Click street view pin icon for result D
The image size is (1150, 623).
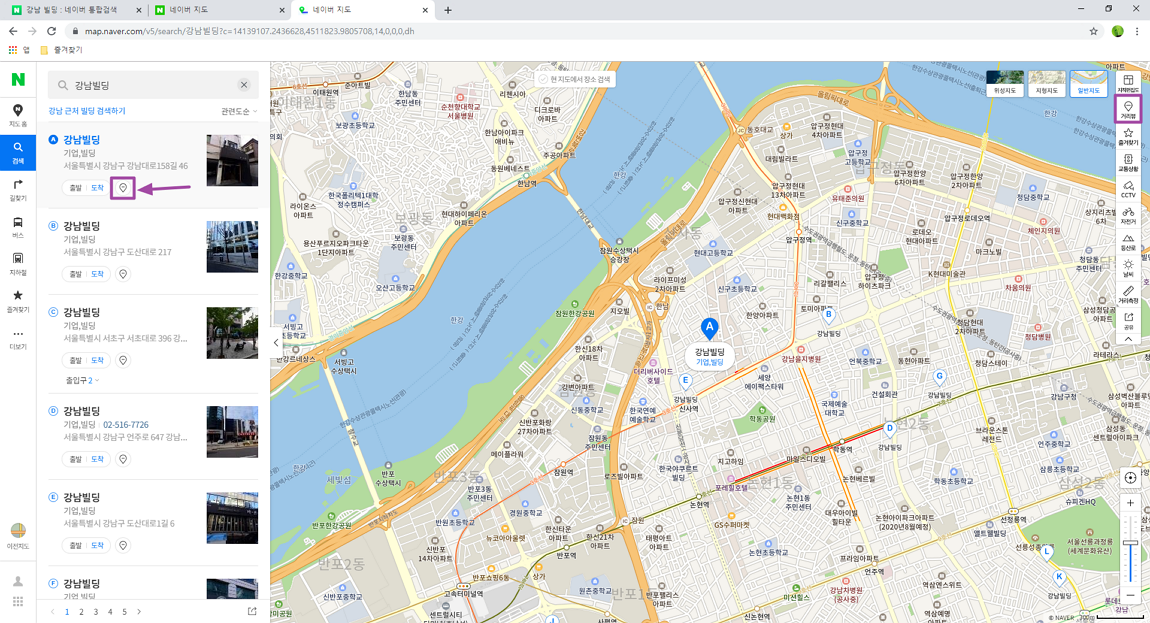pos(123,459)
